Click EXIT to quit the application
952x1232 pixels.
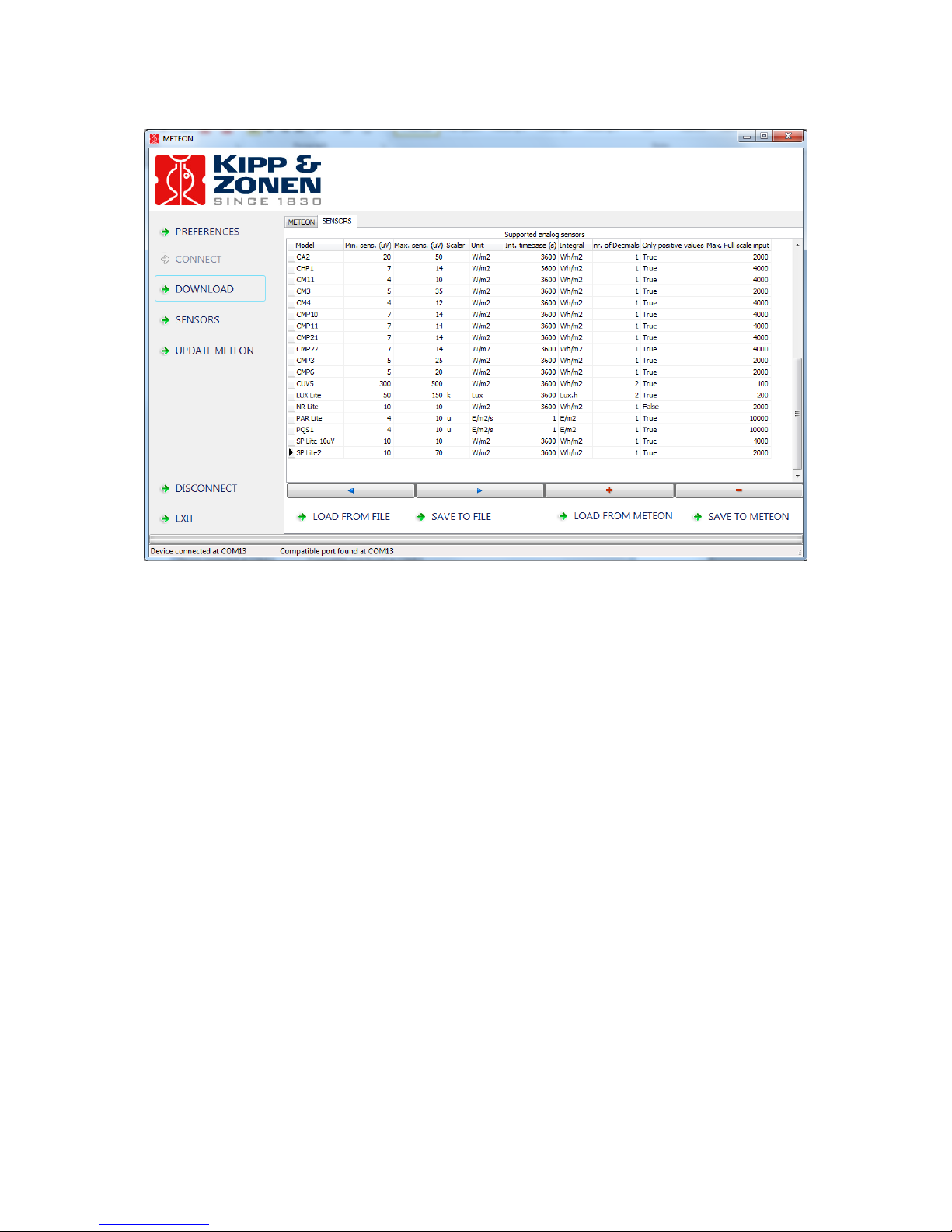(x=184, y=518)
